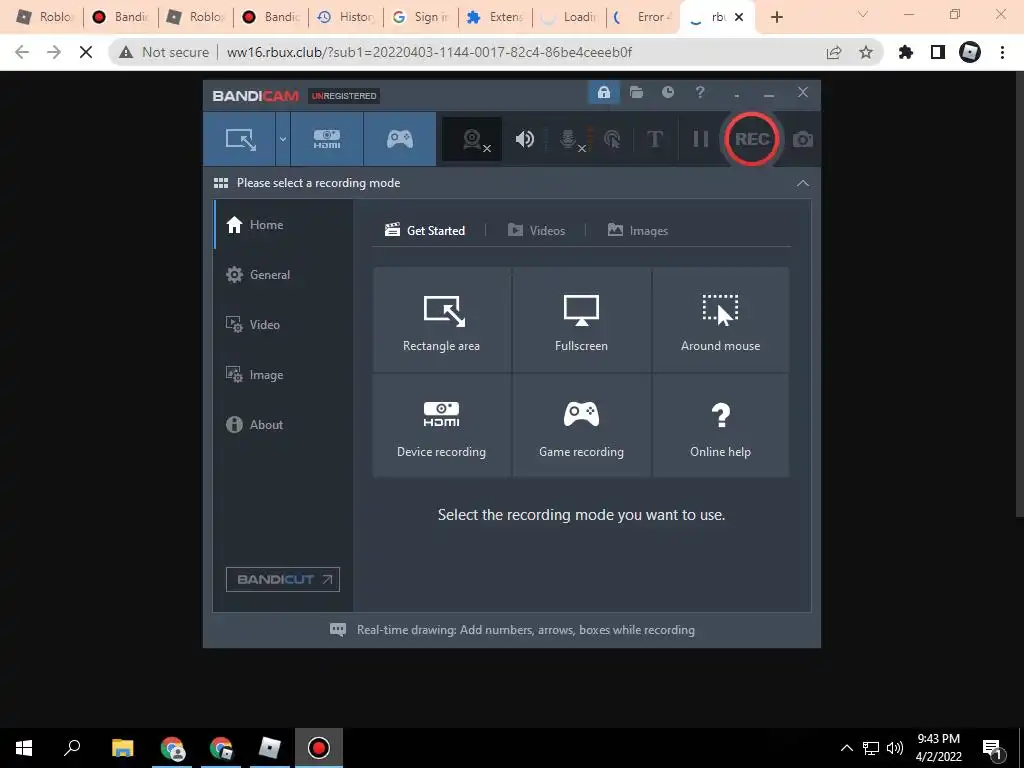Open the scheduled recording clock icon
This screenshot has height=768, width=1024.
pyautogui.click(x=667, y=93)
